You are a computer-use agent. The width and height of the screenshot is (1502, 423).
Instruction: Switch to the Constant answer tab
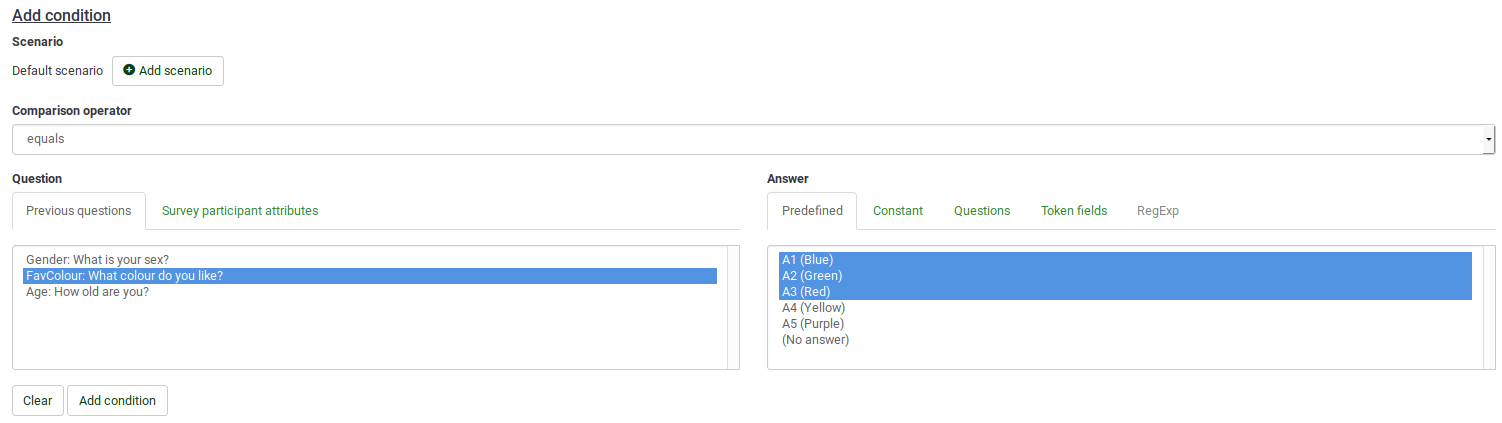(x=898, y=211)
